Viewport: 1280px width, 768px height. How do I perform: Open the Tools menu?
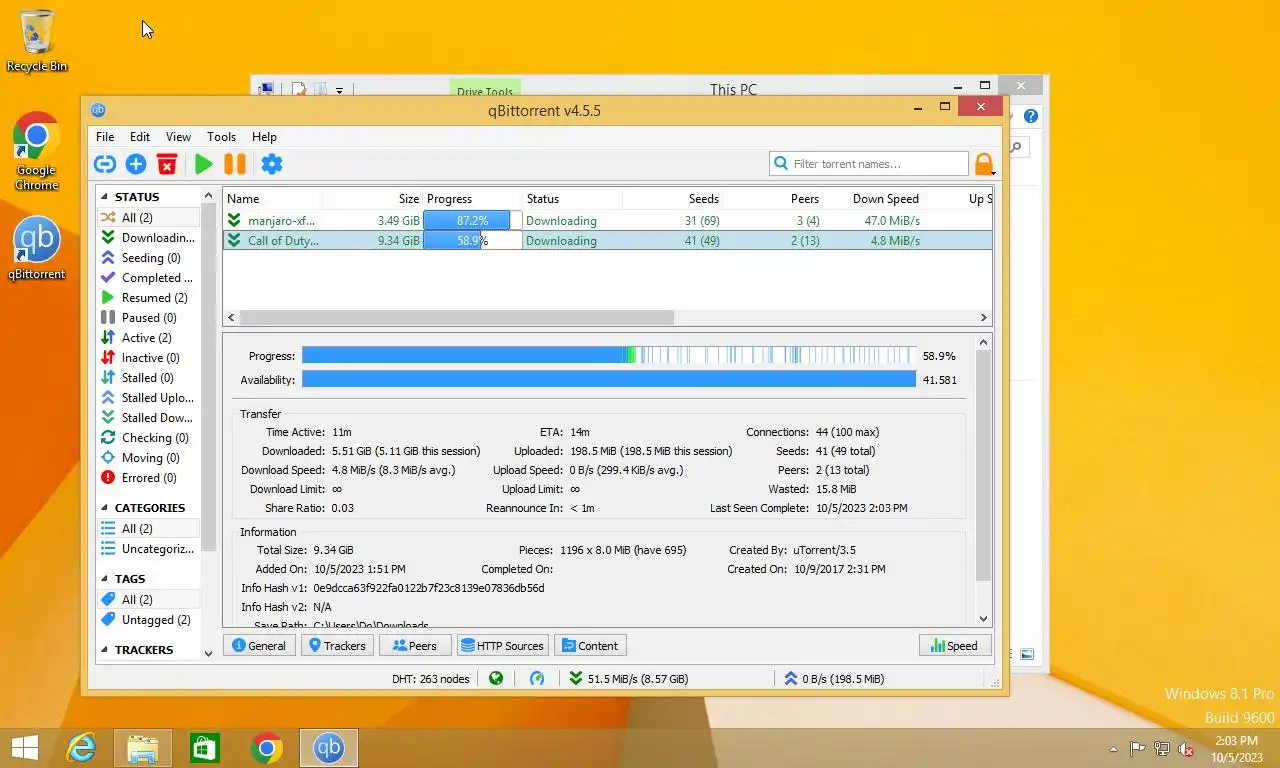[221, 137]
